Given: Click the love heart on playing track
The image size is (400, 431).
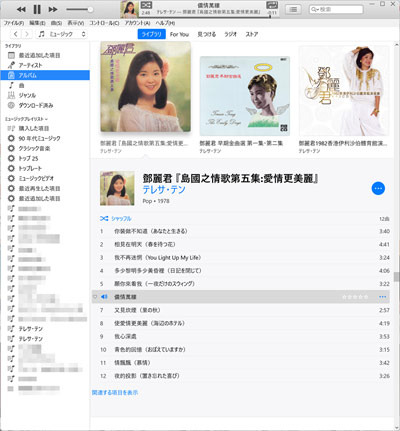Looking at the screenshot, I should point(95,297).
